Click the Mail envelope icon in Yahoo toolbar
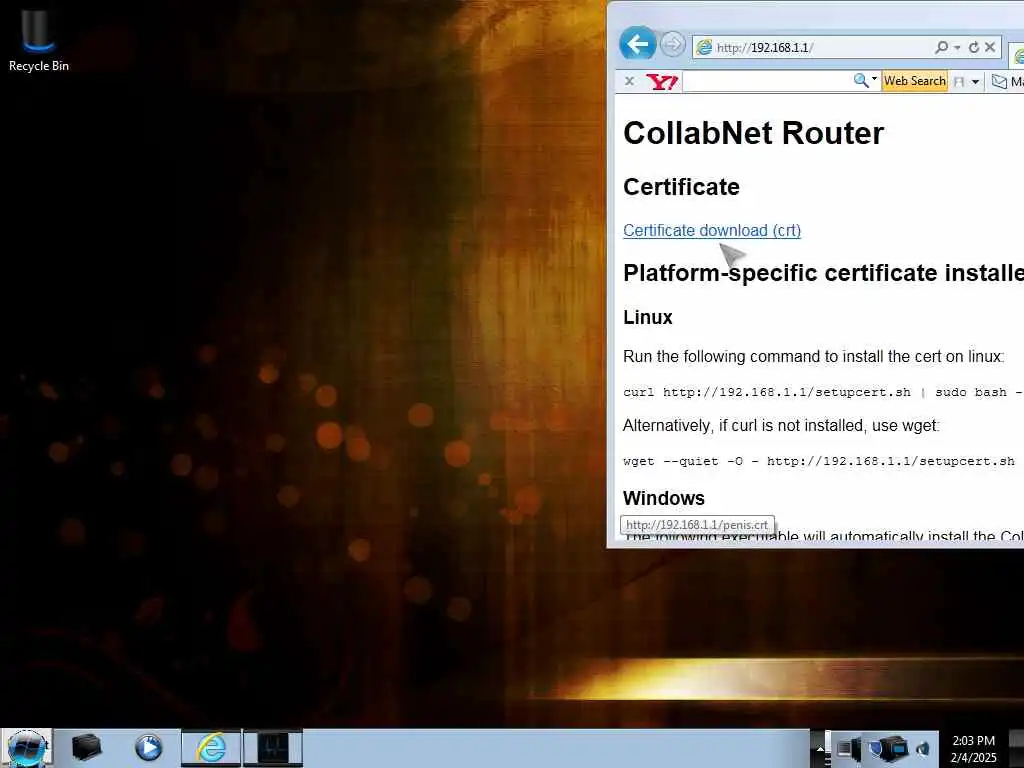Screen dimensions: 1024x768 click(999, 82)
